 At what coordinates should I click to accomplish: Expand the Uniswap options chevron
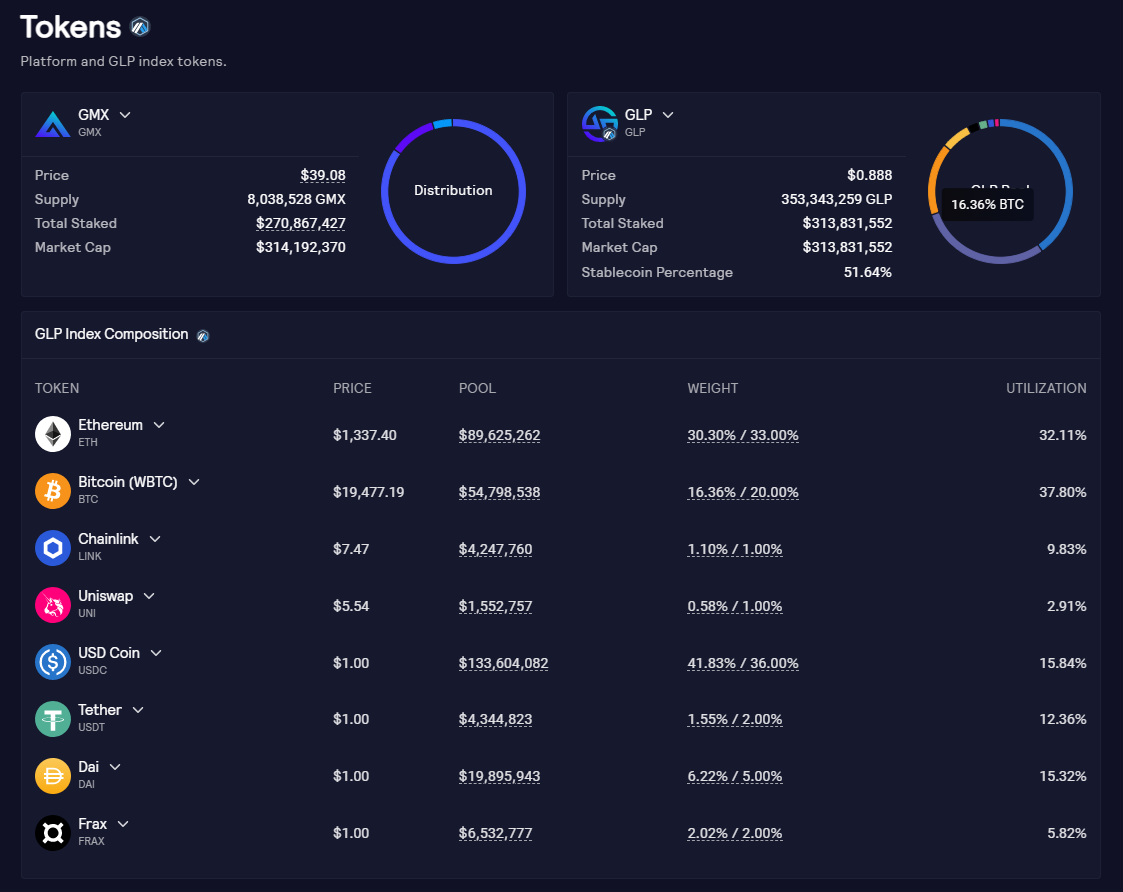(x=149, y=596)
